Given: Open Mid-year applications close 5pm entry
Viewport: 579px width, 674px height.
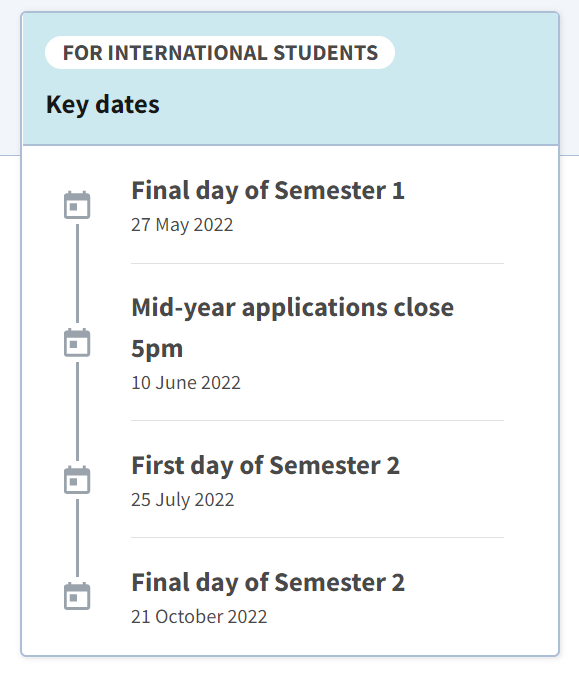Looking at the screenshot, I should click(292, 328).
